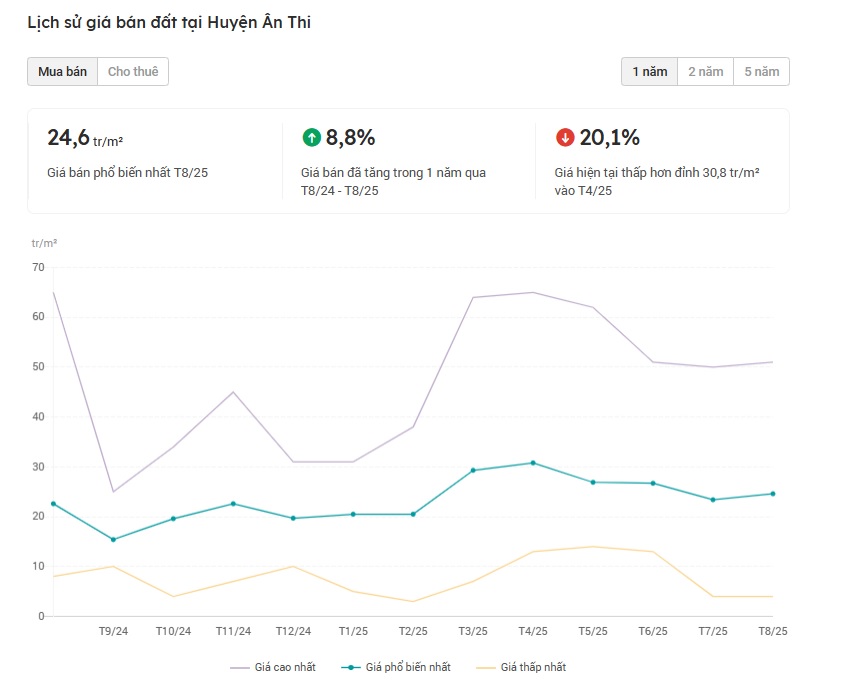Screen dimensions: 843x686
Task: Click the T8/25 data point on teal line
Action: point(773,494)
